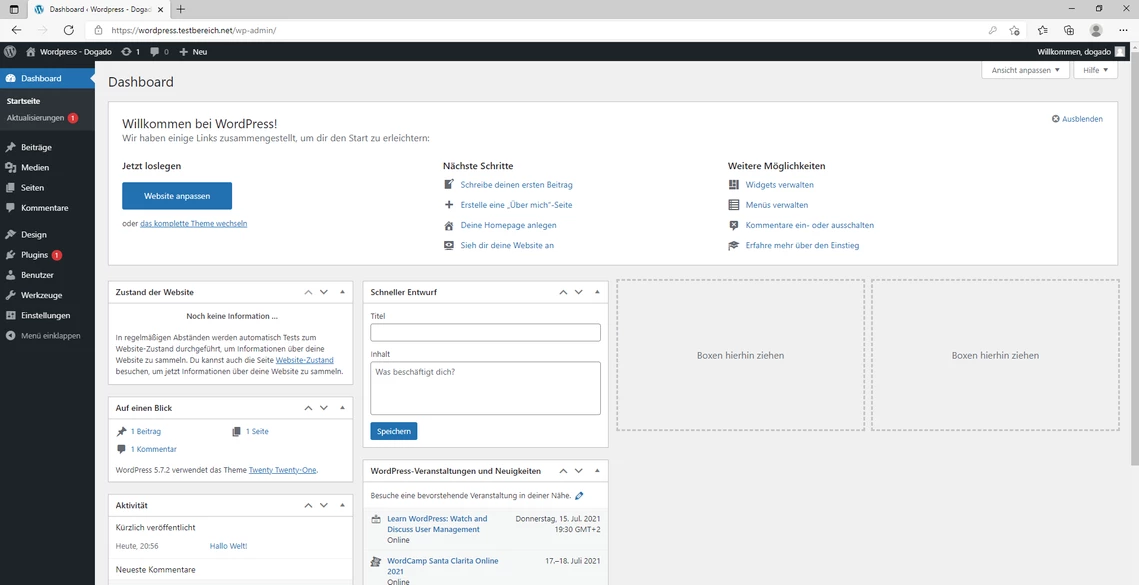
Task: Move Auf einen Blick panel down
Action: click(324, 408)
